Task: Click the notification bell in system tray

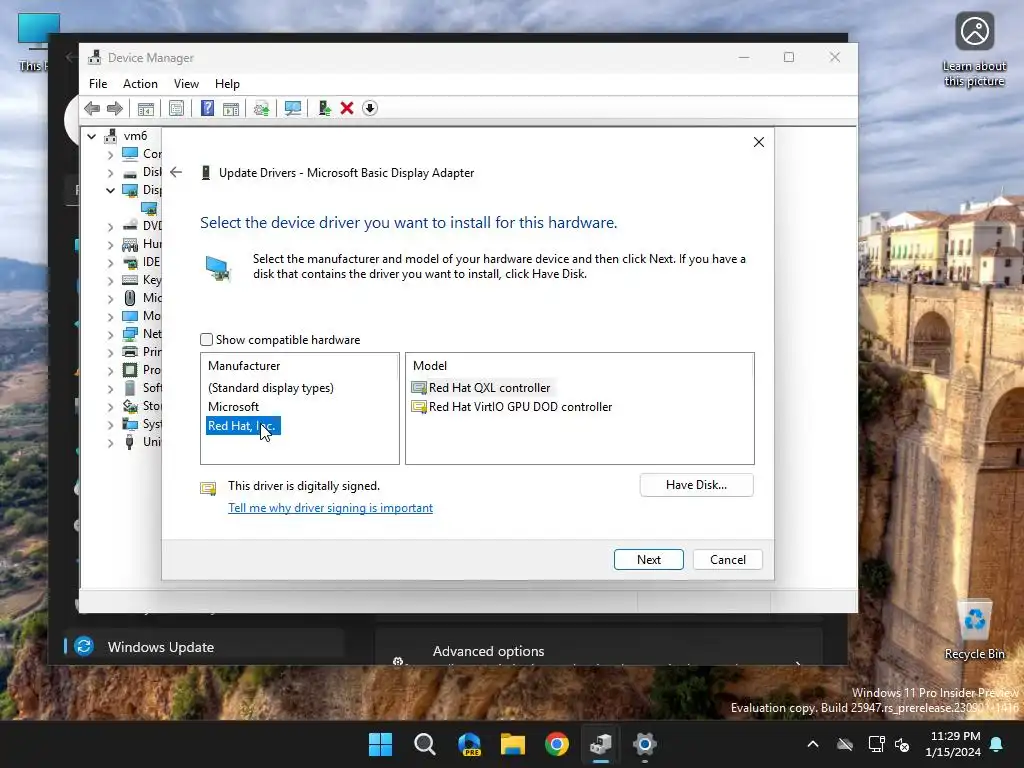Action: click(997, 744)
